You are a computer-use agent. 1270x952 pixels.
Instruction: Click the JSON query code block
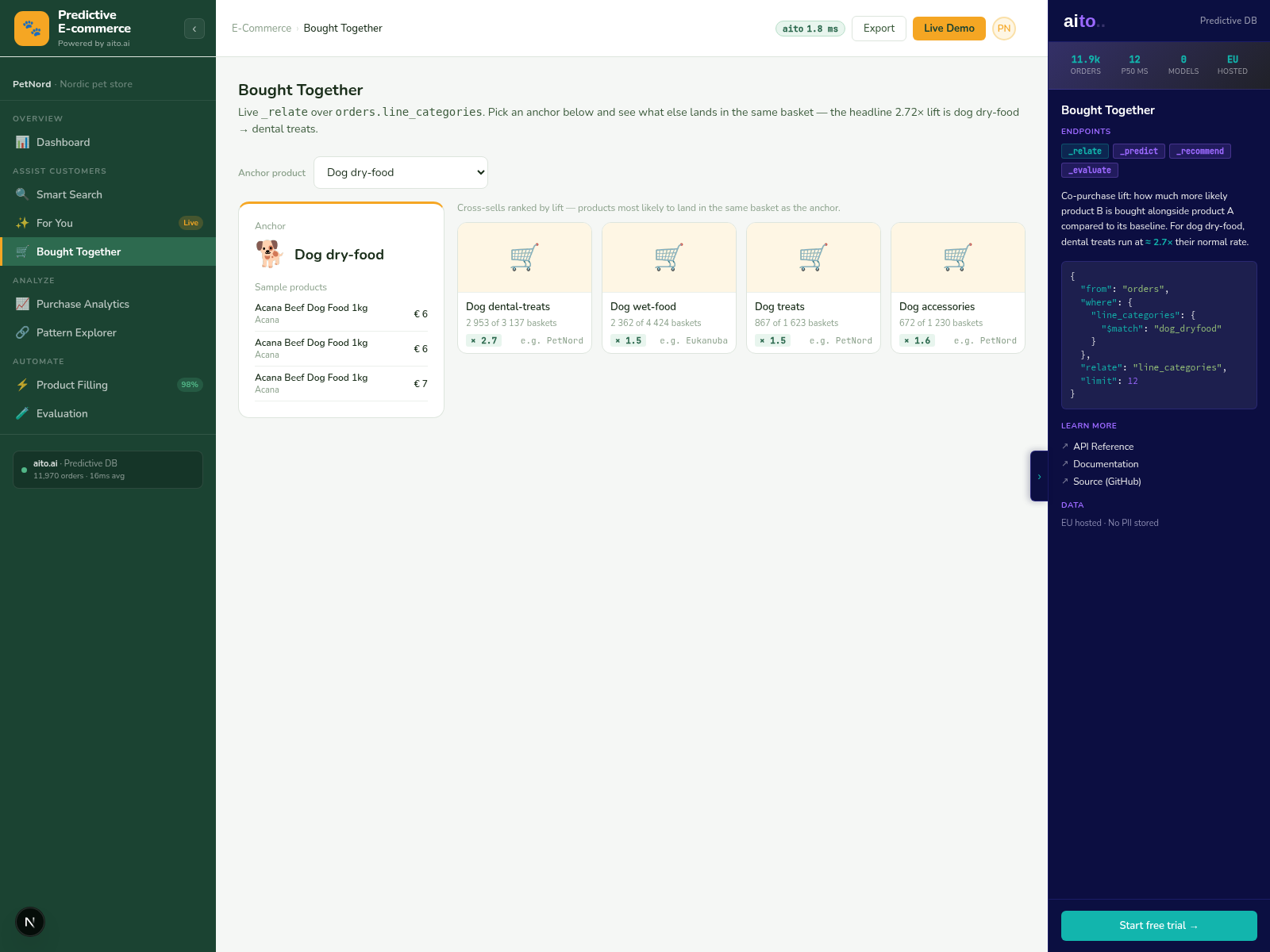(1159, 335)
